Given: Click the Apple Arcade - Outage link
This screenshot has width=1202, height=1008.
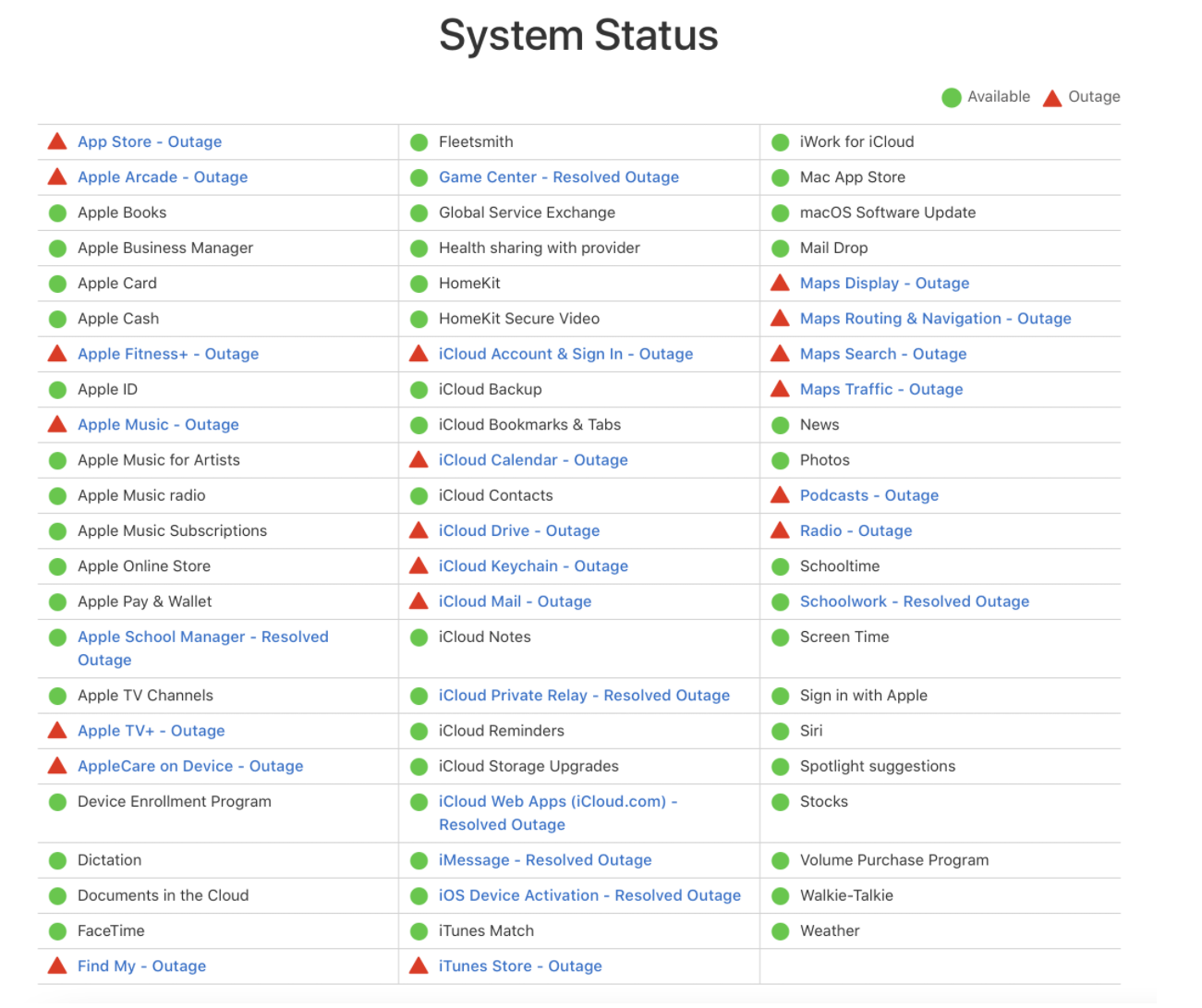Looking at the screenshot, I should pos(163,177).
